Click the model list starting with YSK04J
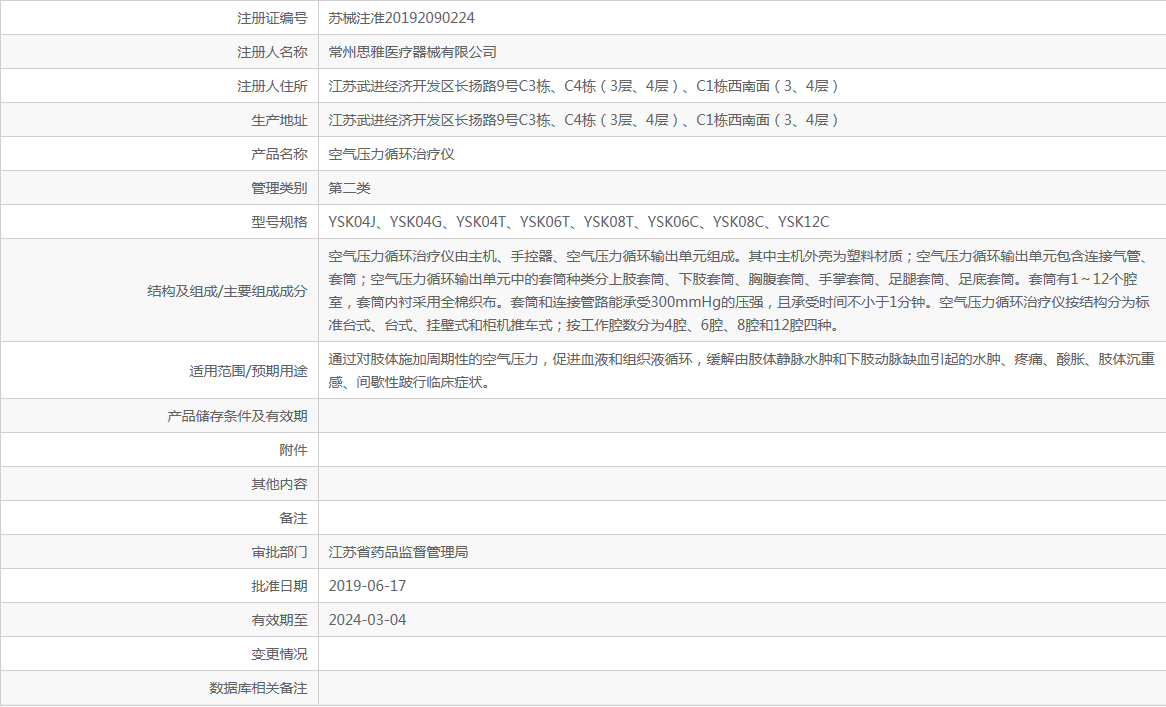The height and width of the screenshot is (707, 1166). click(x=579, y=222)
